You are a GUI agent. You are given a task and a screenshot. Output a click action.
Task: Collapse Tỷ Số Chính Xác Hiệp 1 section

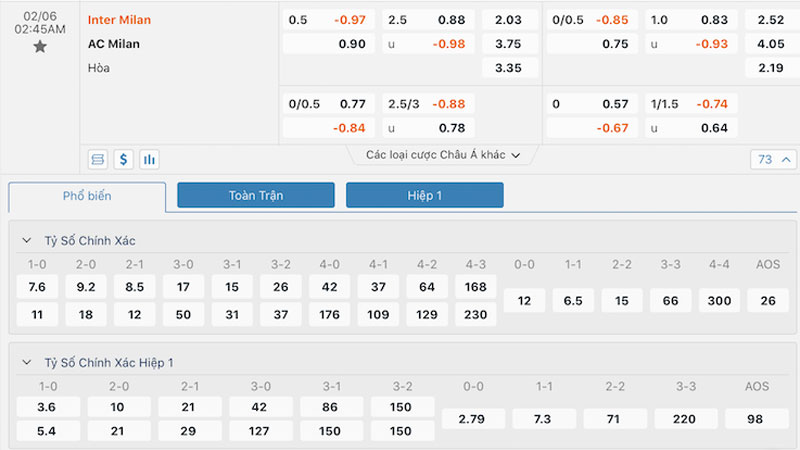pos(27,362)
